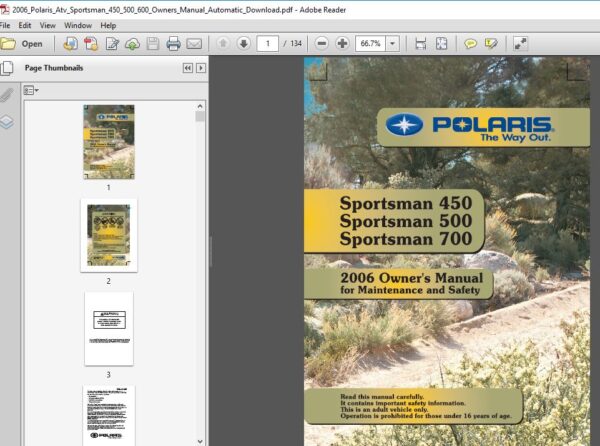Click the 'Page Thumbnails' panel title
The image size is (600, 446).
click(54, 68)
